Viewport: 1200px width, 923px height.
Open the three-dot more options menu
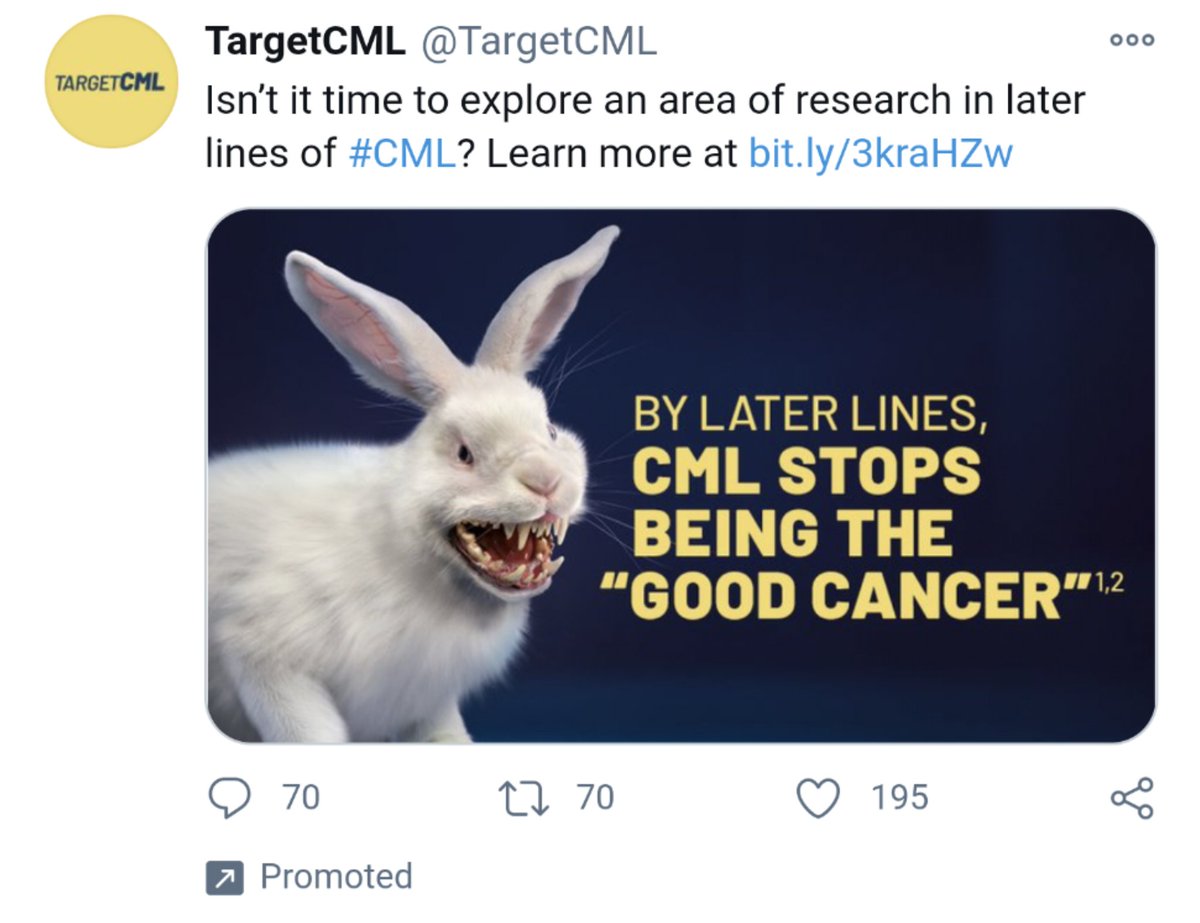(1132, 41)
